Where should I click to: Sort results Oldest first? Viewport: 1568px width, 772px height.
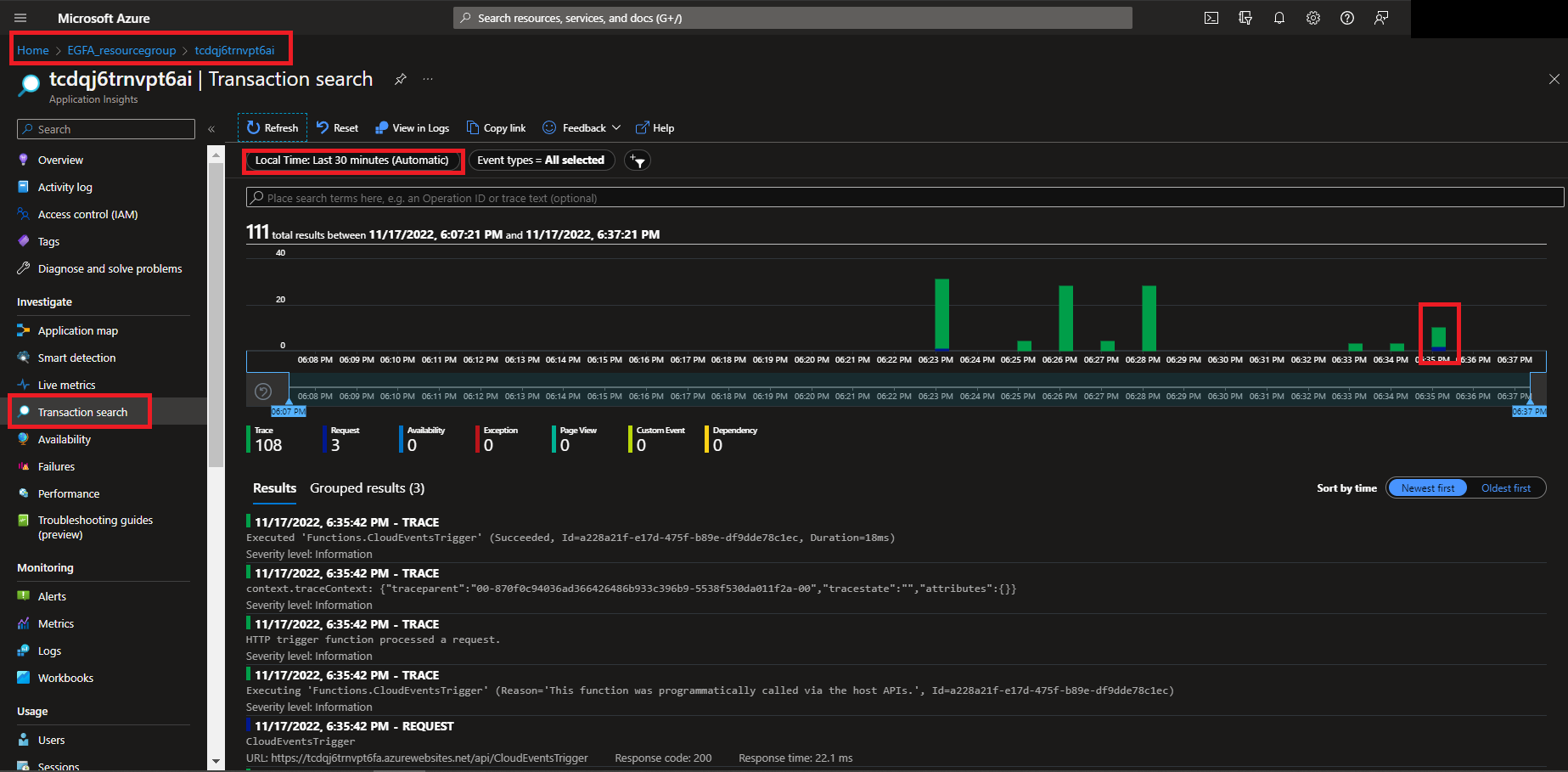[x=1506, y=488]
